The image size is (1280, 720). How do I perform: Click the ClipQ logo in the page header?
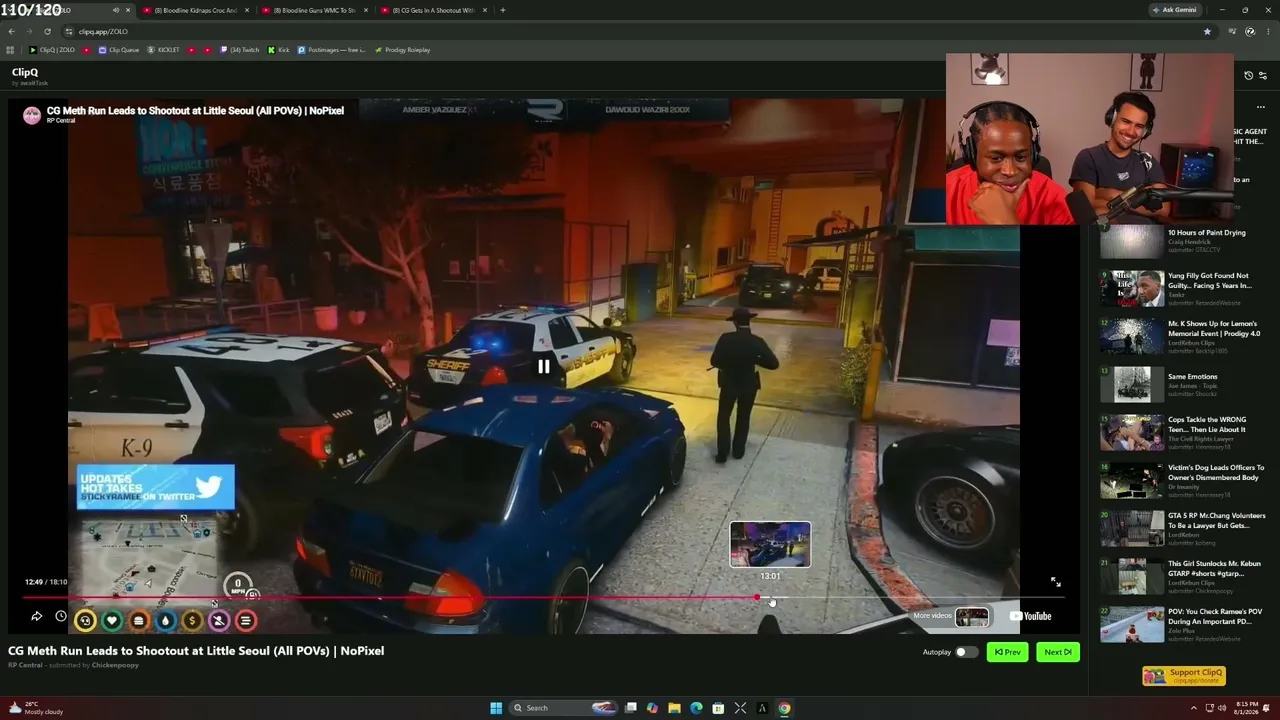(25, 72)
